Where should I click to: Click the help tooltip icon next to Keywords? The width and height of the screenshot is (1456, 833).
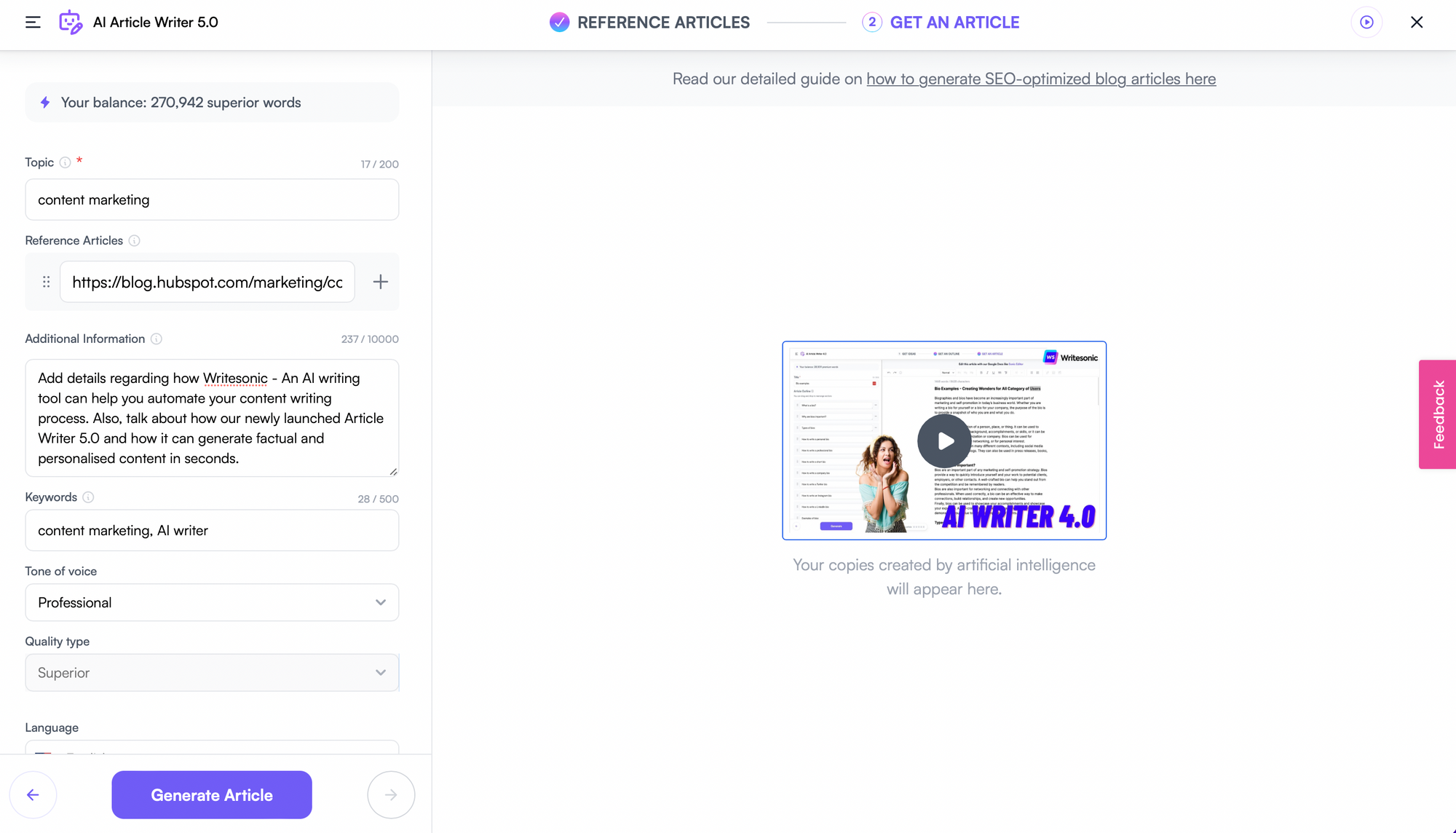click(88, 497)
